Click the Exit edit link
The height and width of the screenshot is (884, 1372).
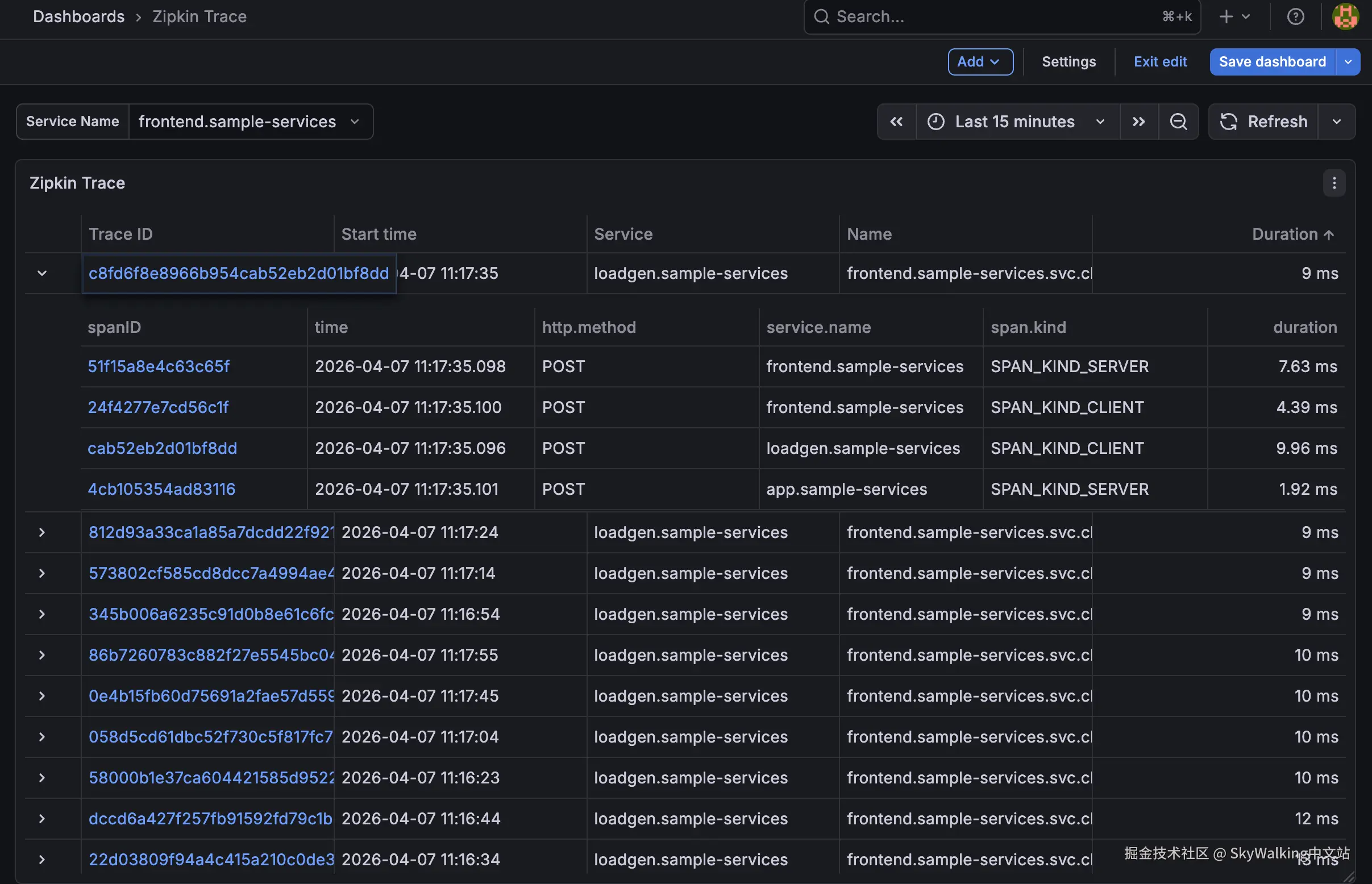click(x=1159, y=62)
